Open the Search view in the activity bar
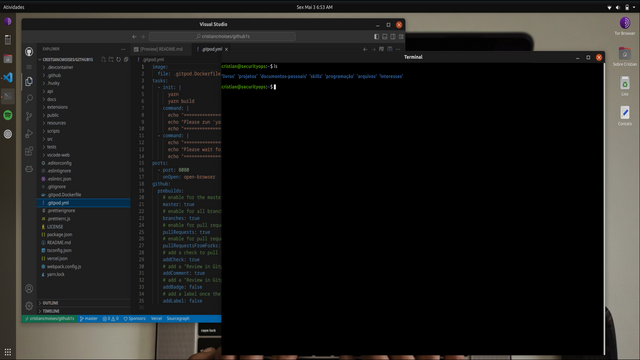Image resolution: width=640 pixels, height=360 pixels. (x=29, y=98)
